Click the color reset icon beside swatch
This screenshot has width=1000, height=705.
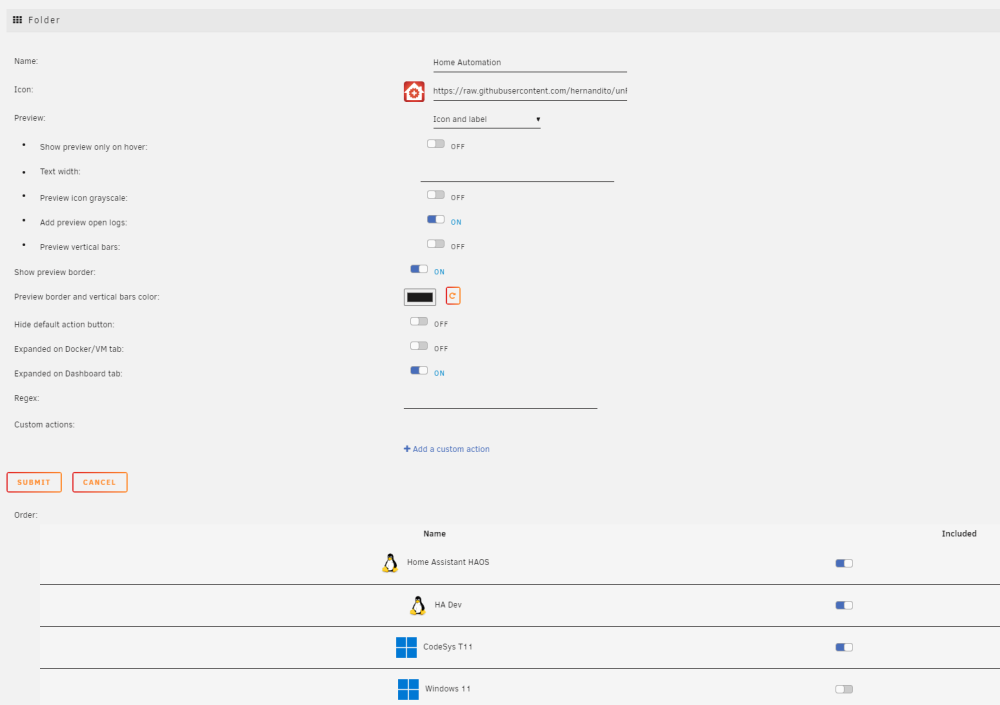click(453, 296)
